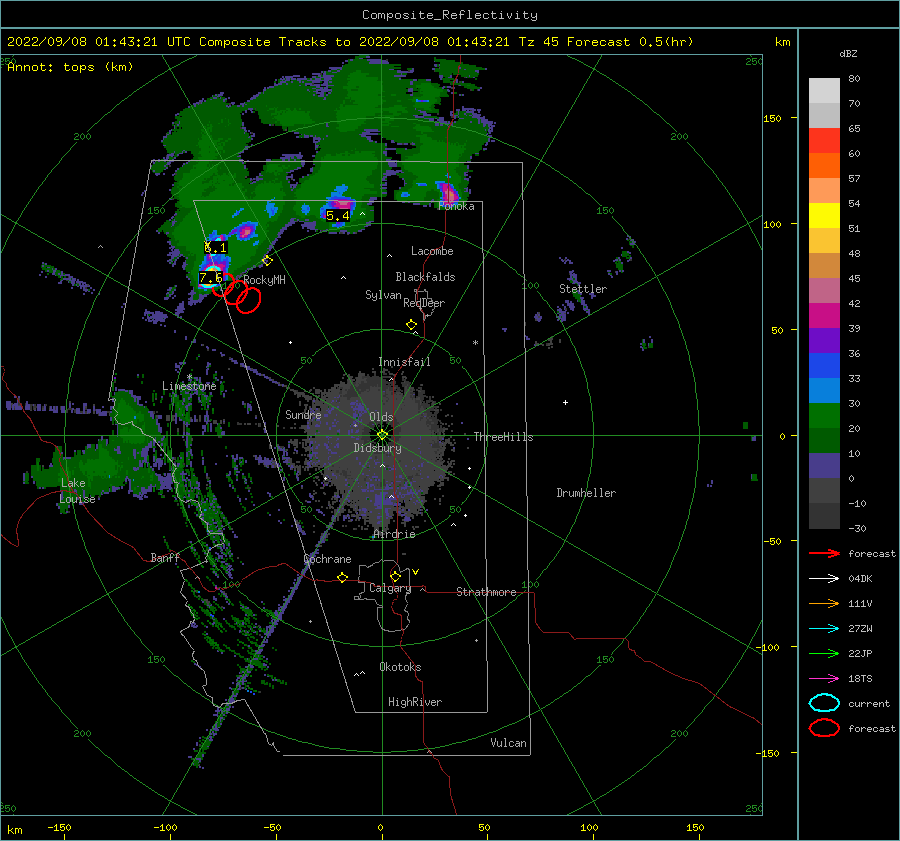Select the storm top label 7.6
Viewport: 900px width, 841px height.
click(211, 278)
